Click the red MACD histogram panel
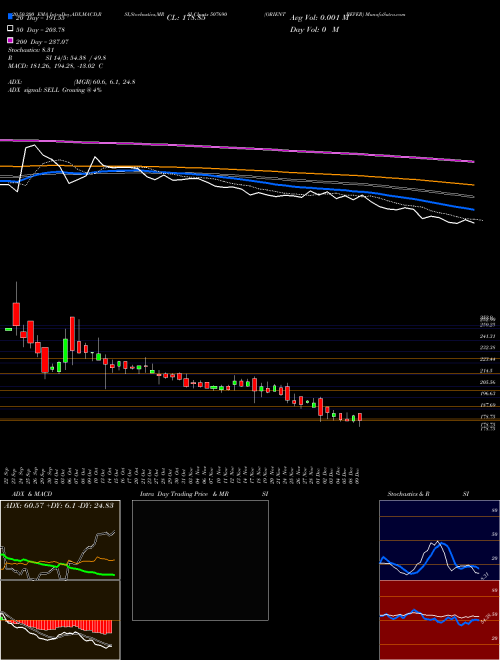The image size is (500, 660). point(60,620)
